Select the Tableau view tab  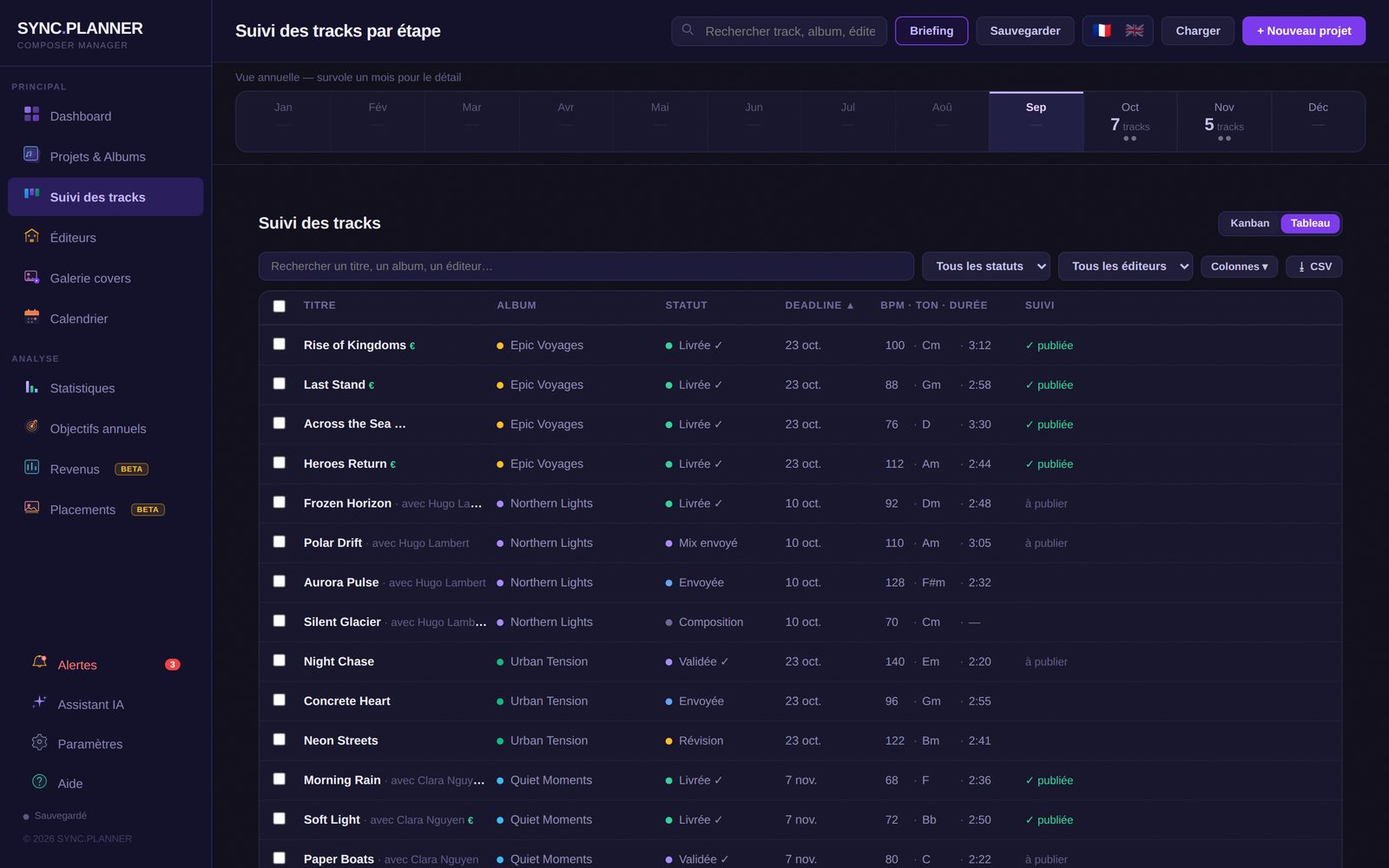click(x=1310, y=223)
